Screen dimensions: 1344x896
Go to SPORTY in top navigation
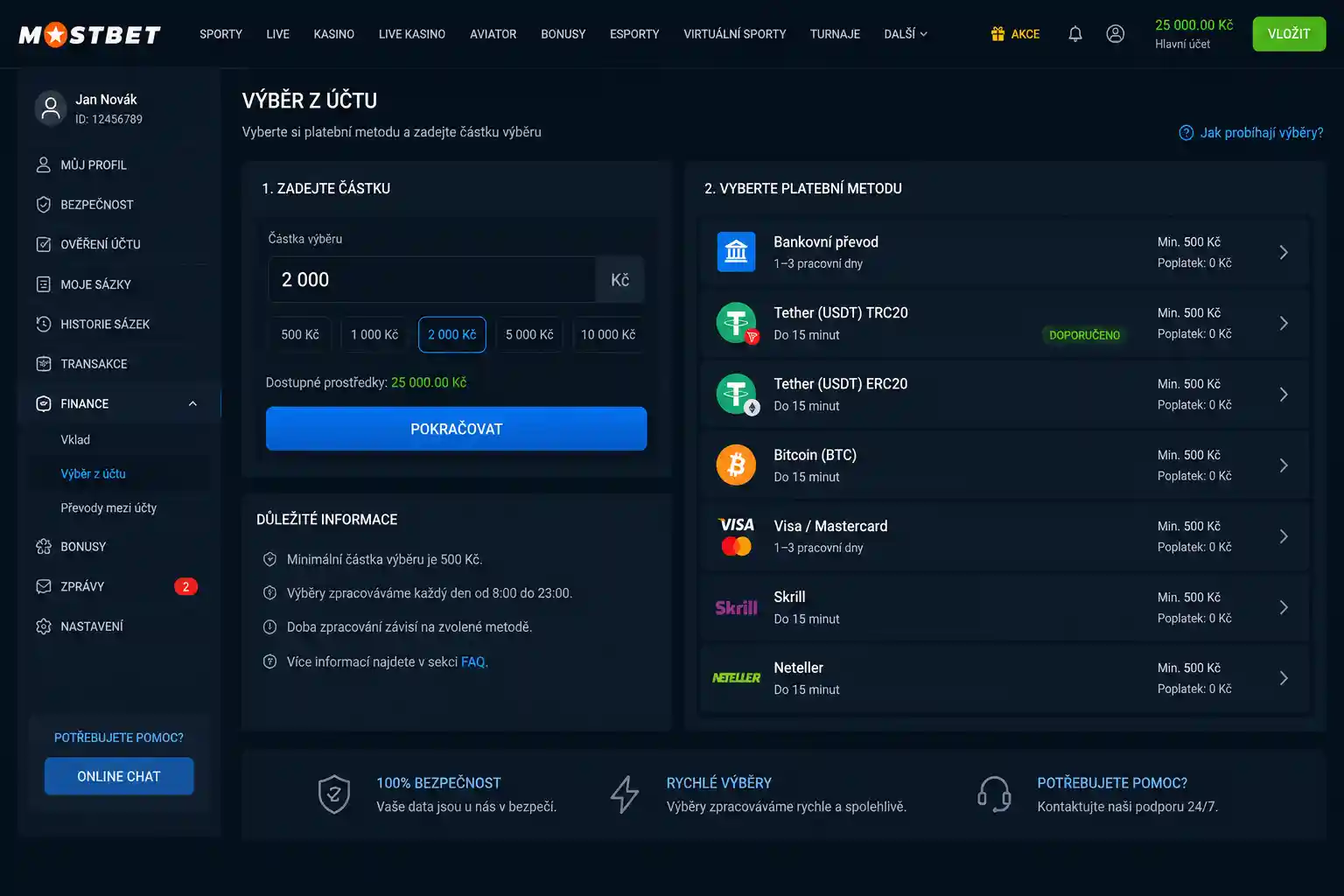point(220,34)
